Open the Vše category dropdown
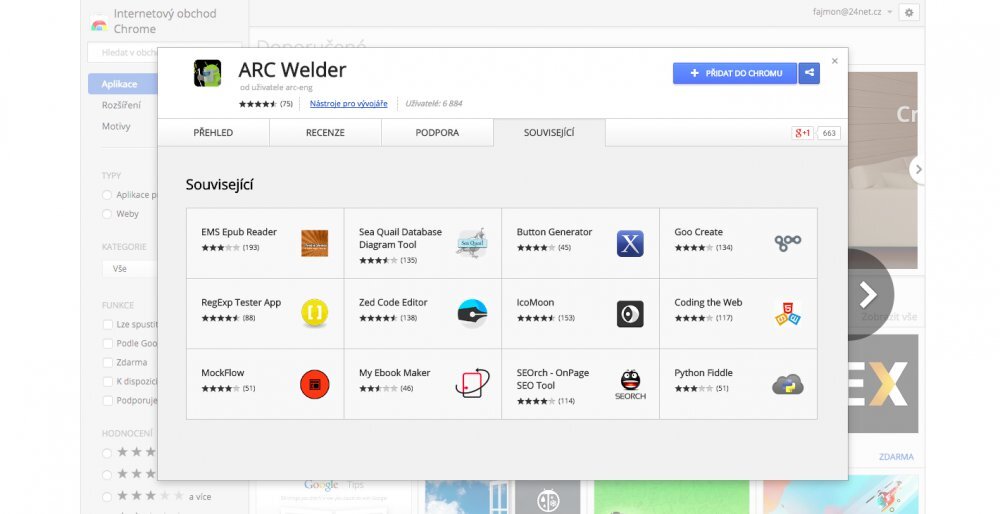The height and width of the screenshot is (514, 1000). 130,269
